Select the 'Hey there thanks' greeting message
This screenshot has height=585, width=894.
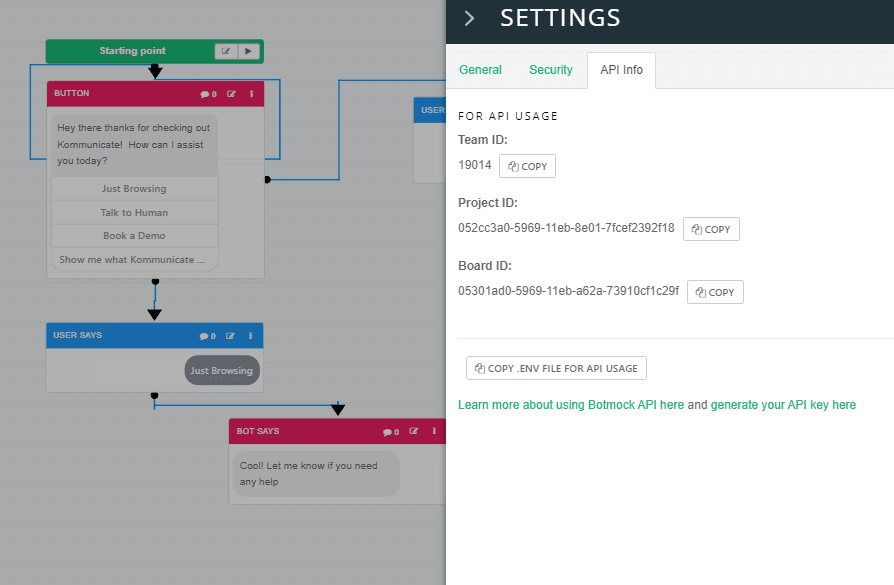(x=135, y=145)
